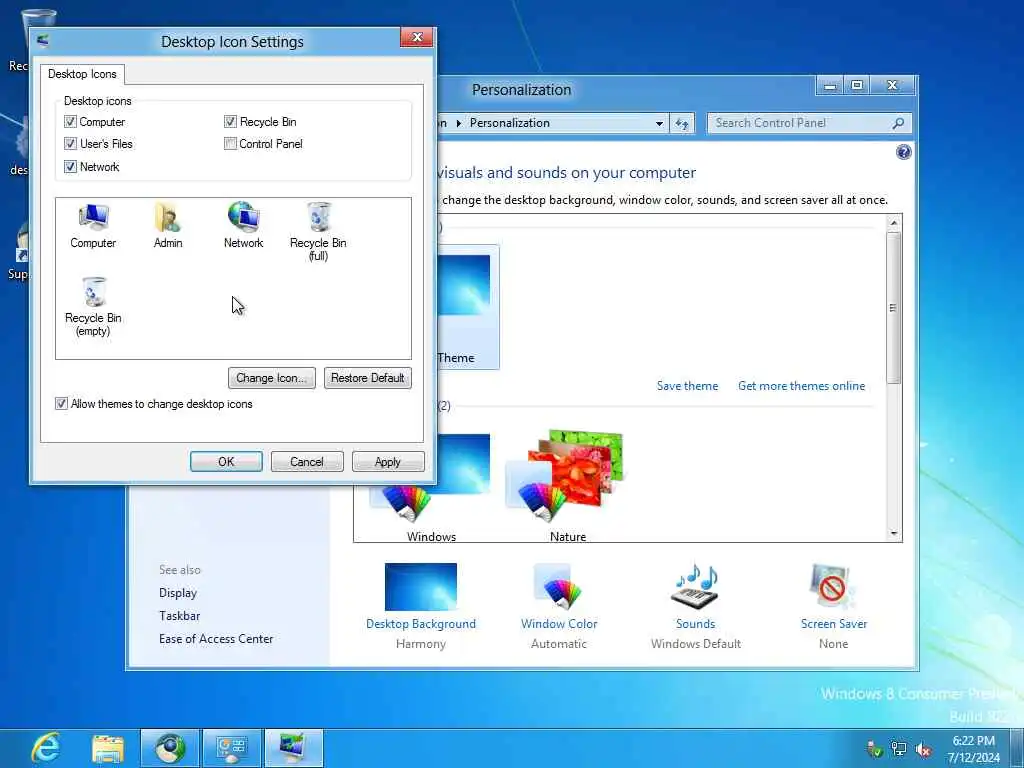
Task: Toggle the User's Files checkbox
Action: [71, 144]
